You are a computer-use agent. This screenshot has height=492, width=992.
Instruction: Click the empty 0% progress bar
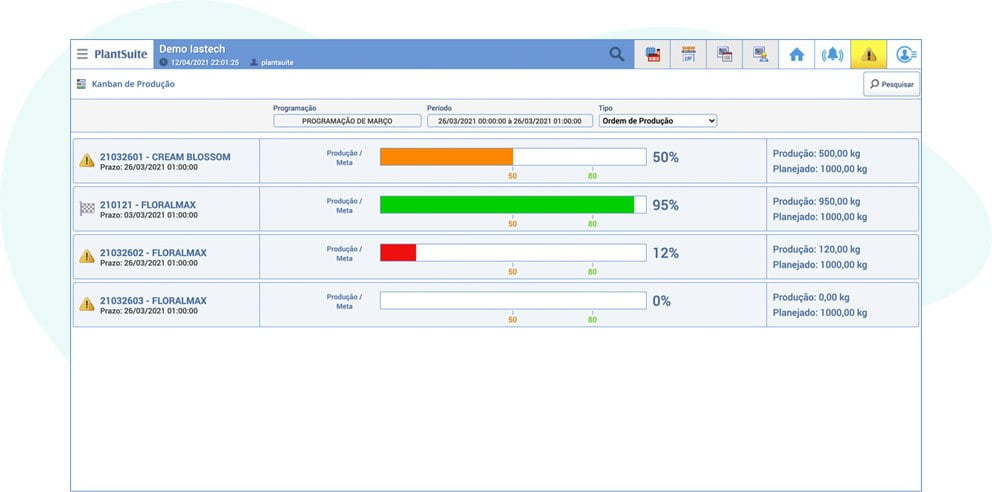513,300
